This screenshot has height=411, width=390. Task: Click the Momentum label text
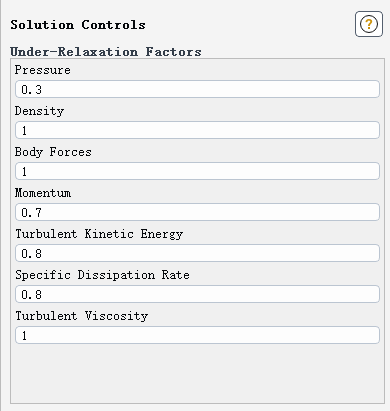point(43,193)
